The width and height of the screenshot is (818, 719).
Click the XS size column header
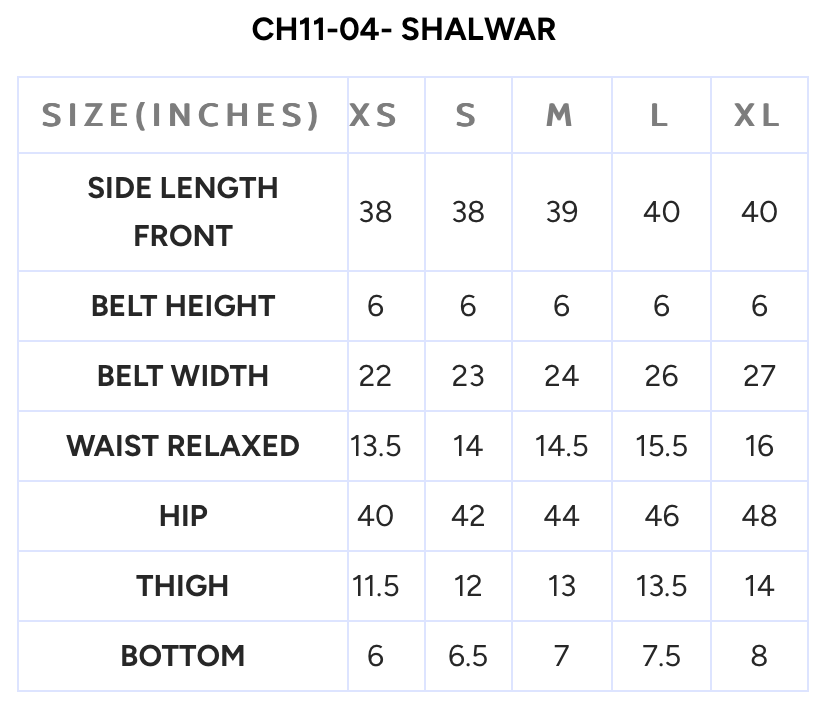(x=374, y=116)
